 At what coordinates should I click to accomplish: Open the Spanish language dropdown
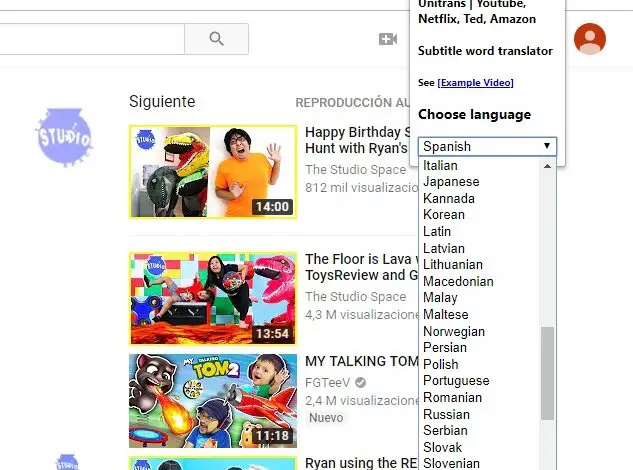[x=487, y=146]
